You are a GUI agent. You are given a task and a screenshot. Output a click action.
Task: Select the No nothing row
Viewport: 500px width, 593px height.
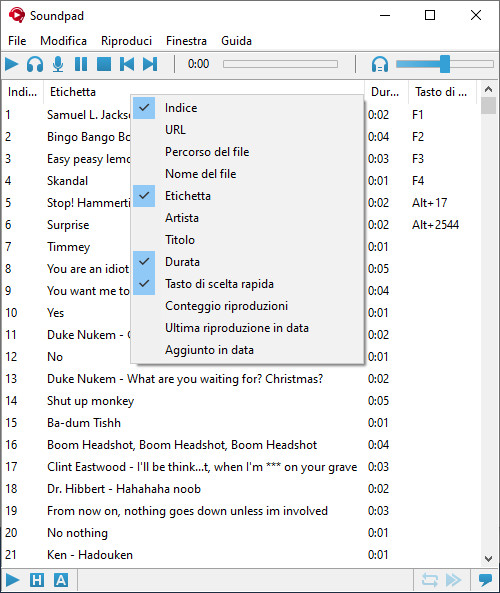click(241, 532)
